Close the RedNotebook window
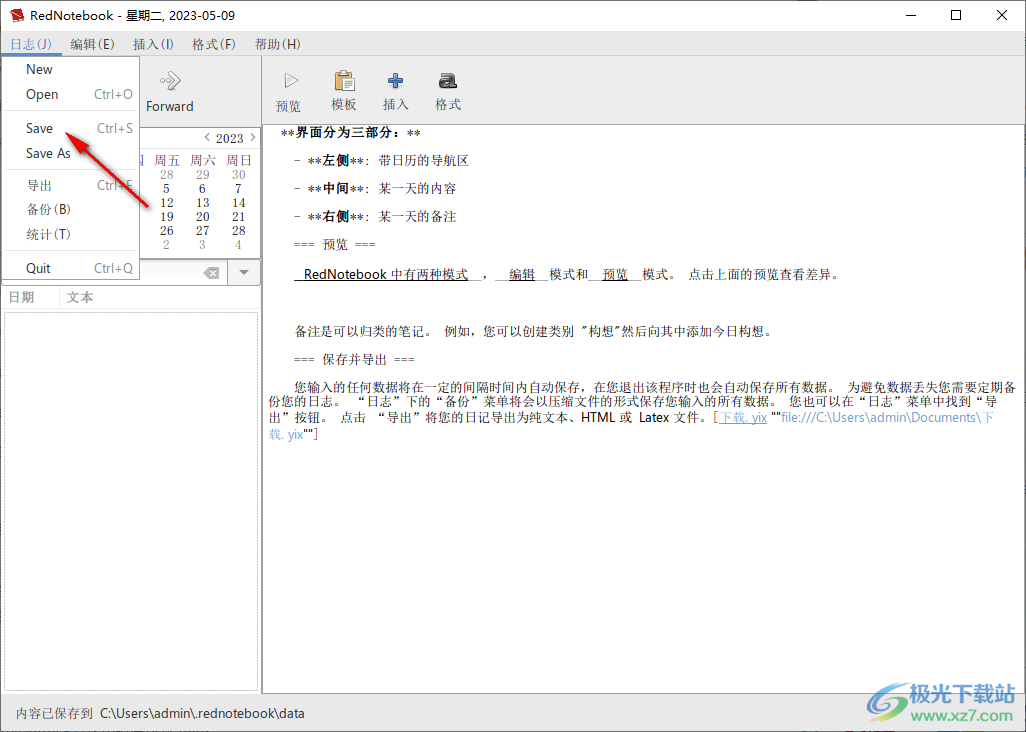This screenshot has width=1026, height=732. pyautogui.click(x=1002, y=15)
